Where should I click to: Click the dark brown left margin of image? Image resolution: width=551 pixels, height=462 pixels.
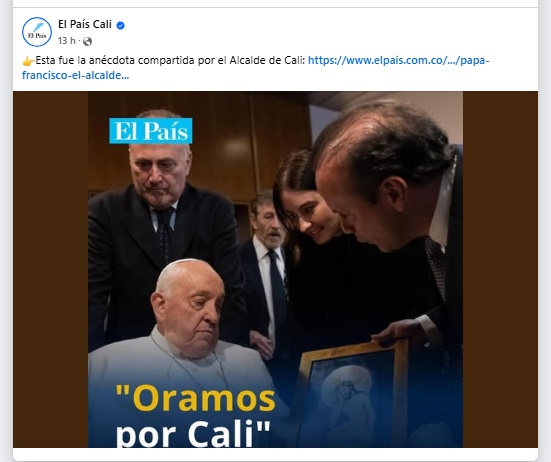coord(51,269)
